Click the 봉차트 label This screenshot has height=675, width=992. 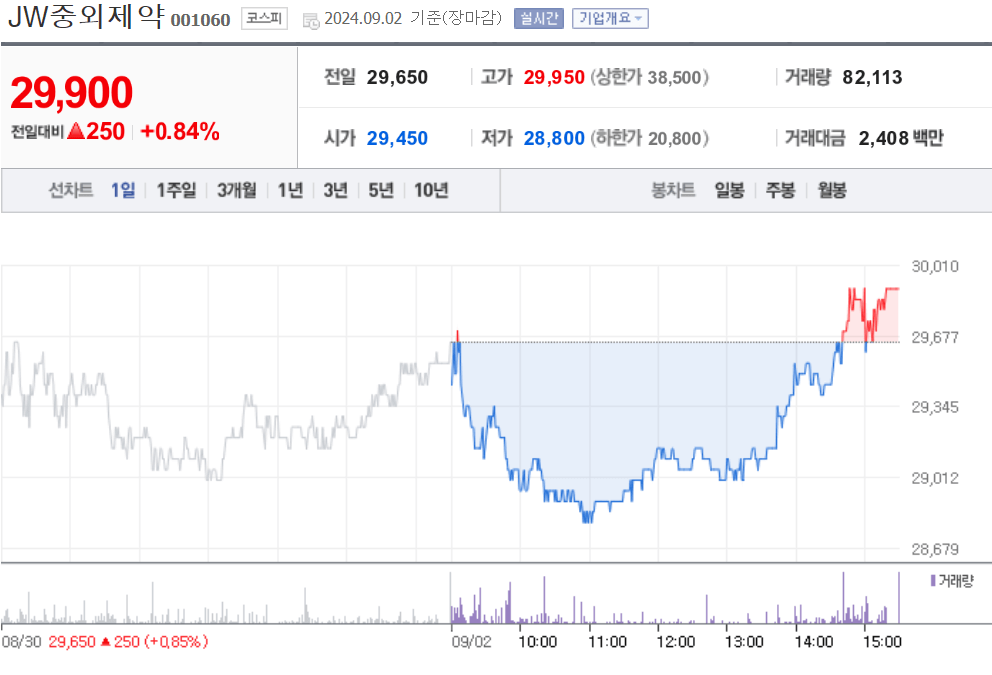coord(673,190)
